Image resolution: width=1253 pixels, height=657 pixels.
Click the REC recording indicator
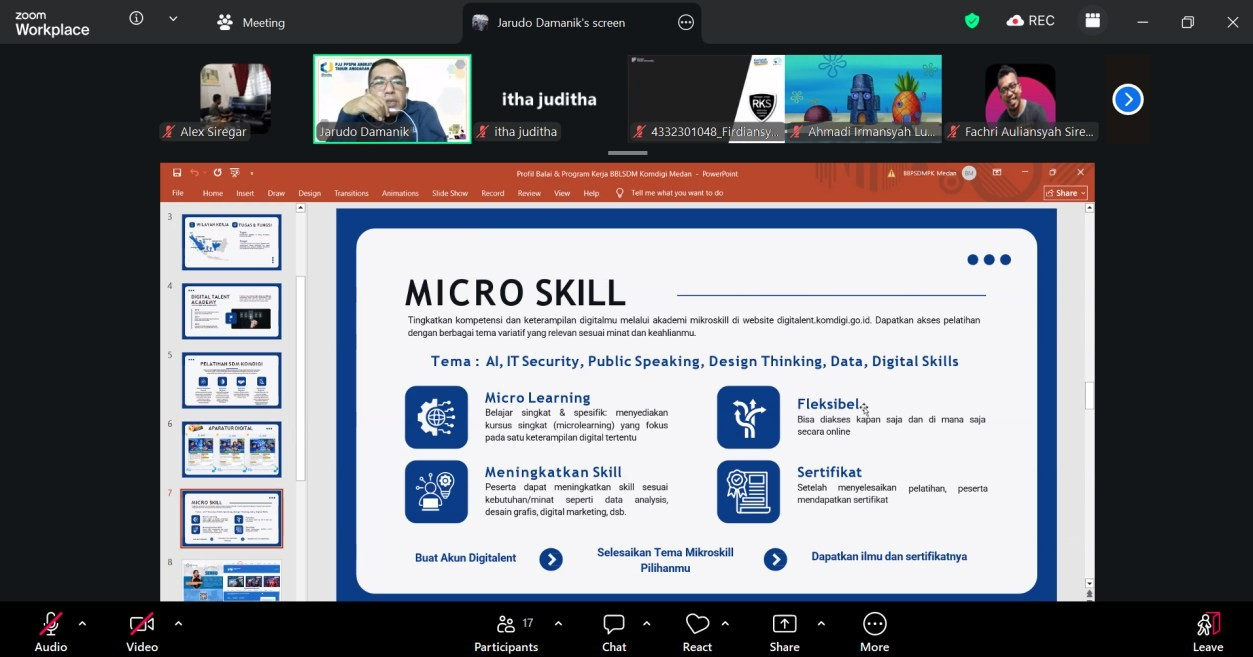[x=1031, y=21]
